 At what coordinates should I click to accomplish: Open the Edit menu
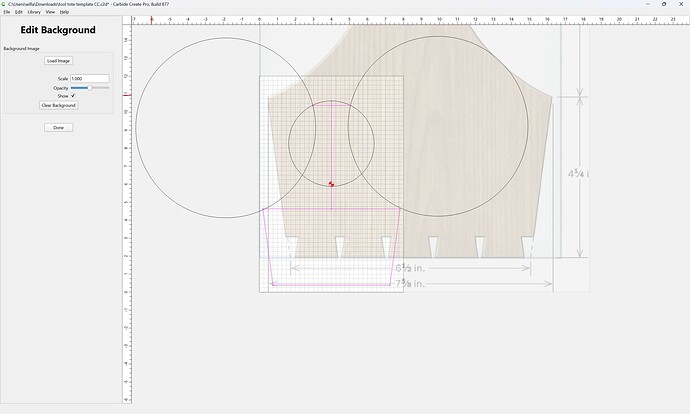click(x=19, y=12)
